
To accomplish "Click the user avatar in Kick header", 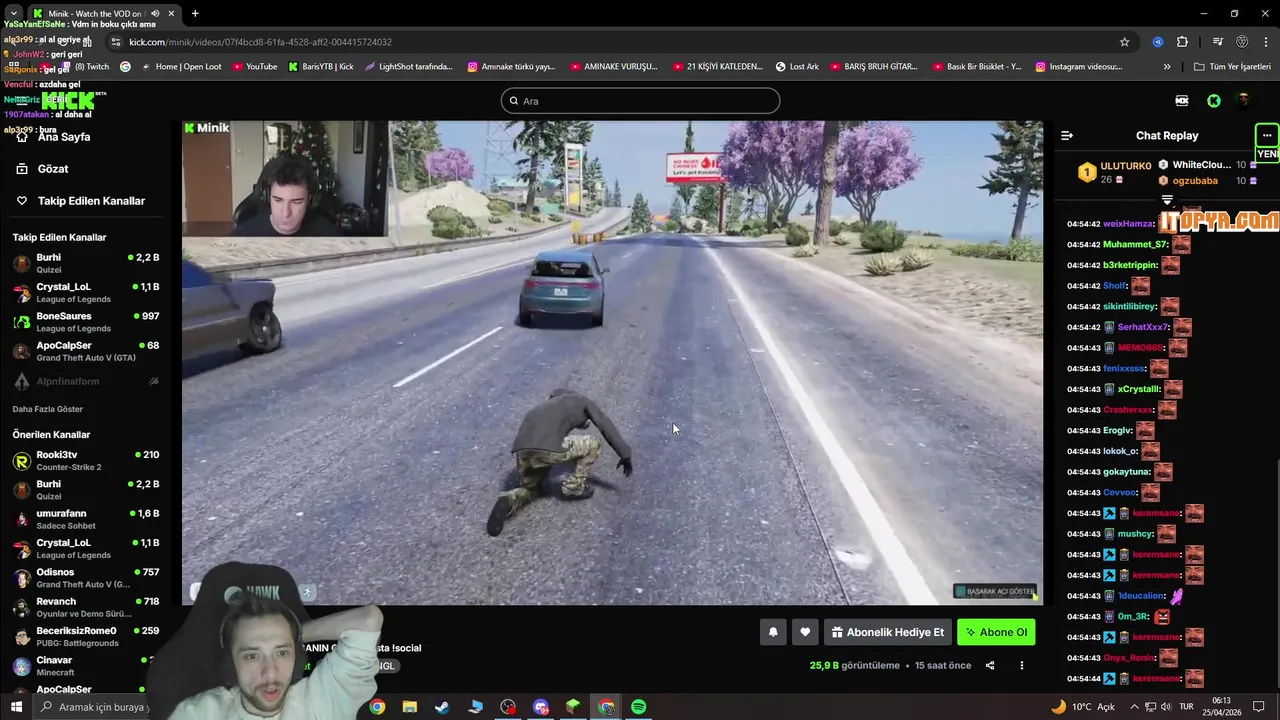I will tap(1243, 100).
